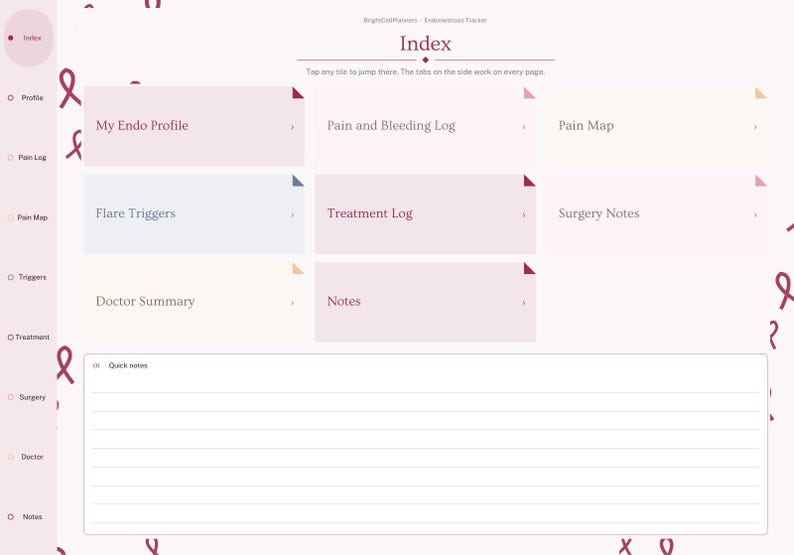
Task: Click the 01 number beside Quick notes
Action: 96,366
